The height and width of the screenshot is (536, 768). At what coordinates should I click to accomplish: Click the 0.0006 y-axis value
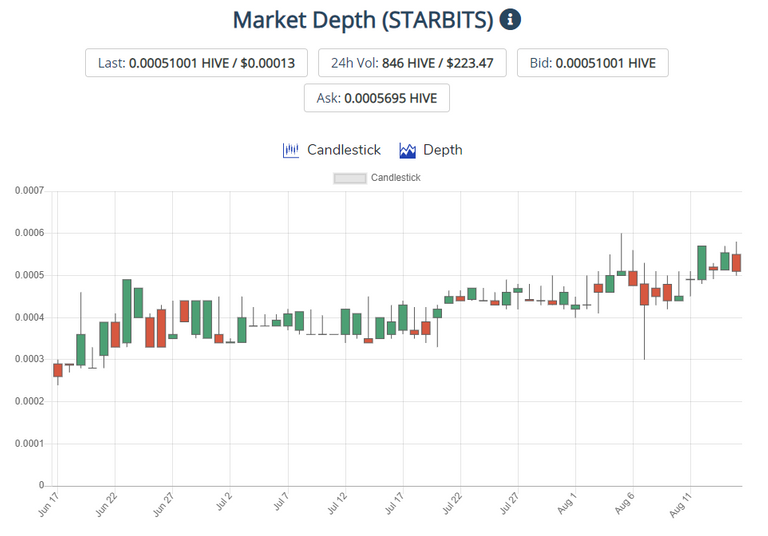coord(29,233)
